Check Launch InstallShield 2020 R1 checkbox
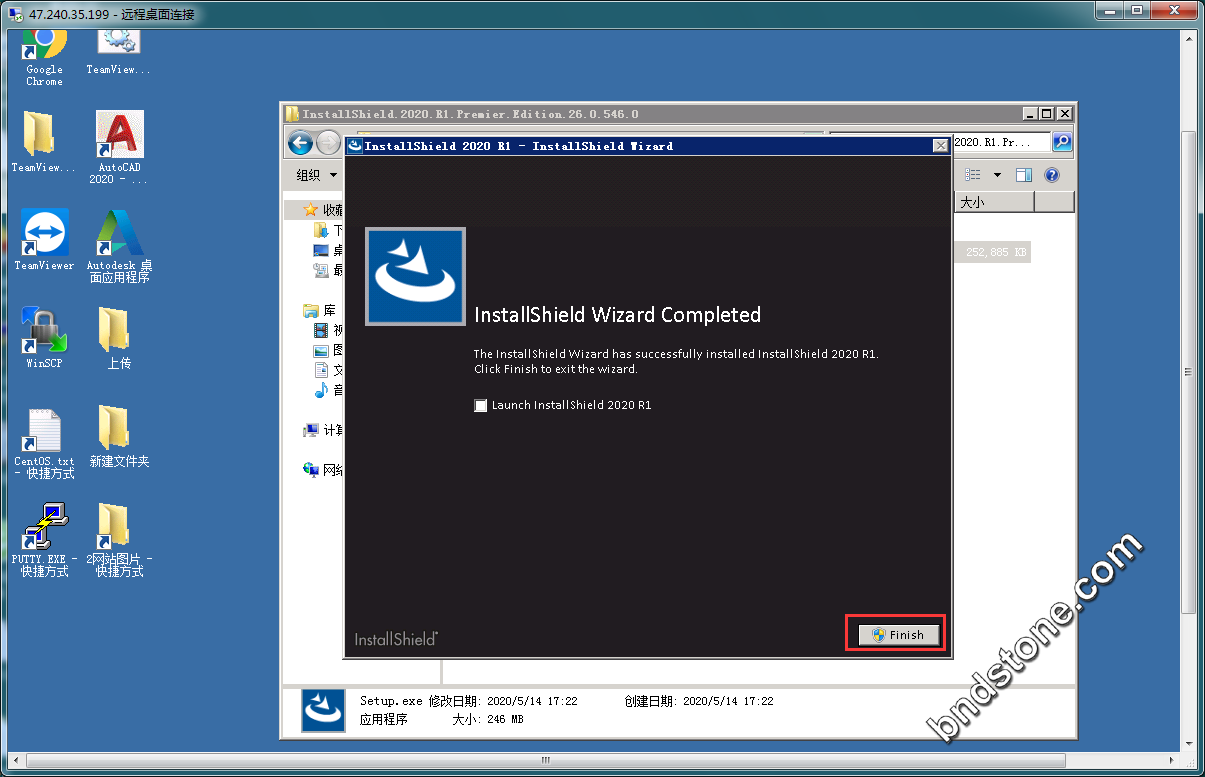 [481, 405]
